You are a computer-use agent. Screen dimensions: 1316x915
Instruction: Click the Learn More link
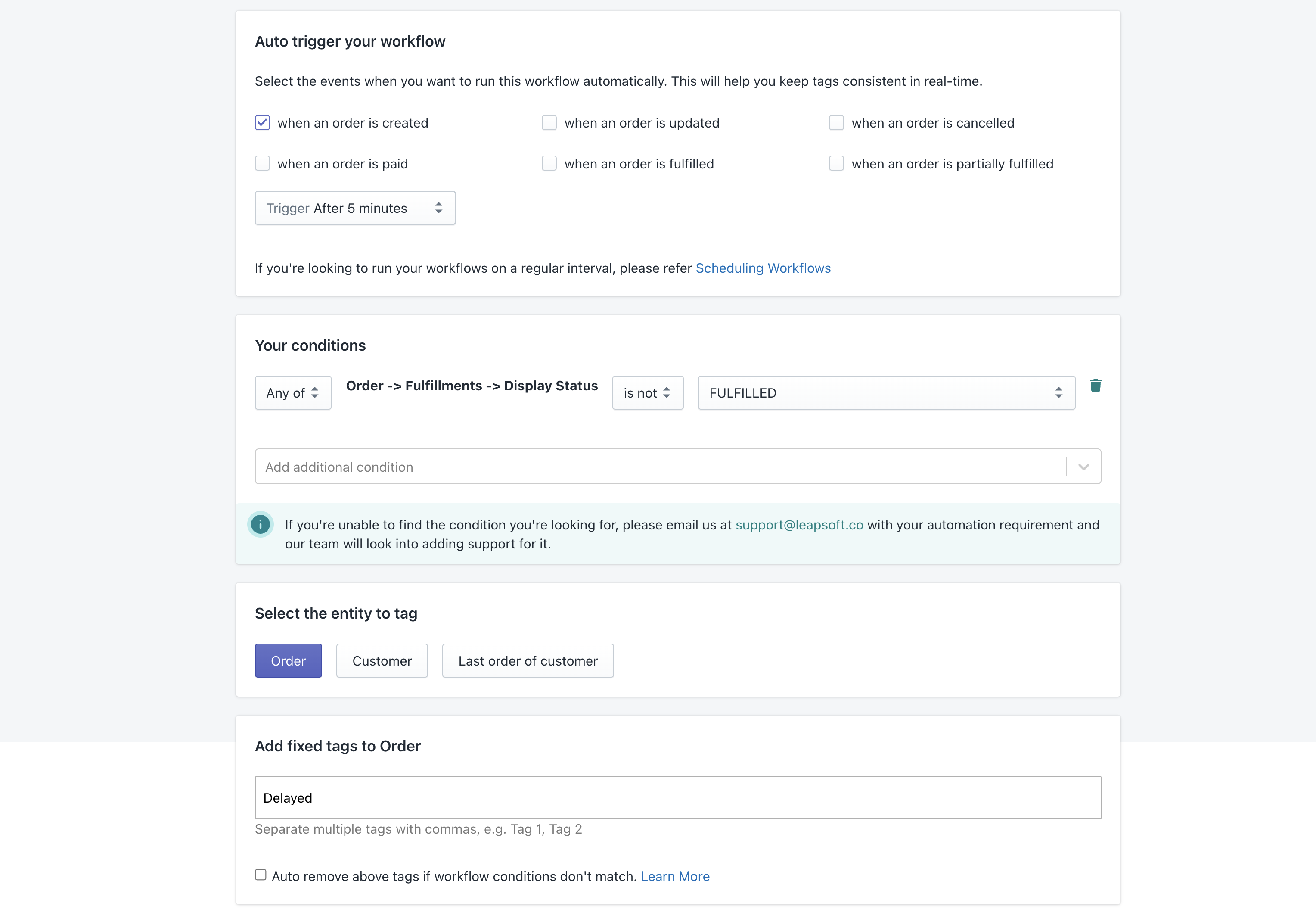(676, 876)
